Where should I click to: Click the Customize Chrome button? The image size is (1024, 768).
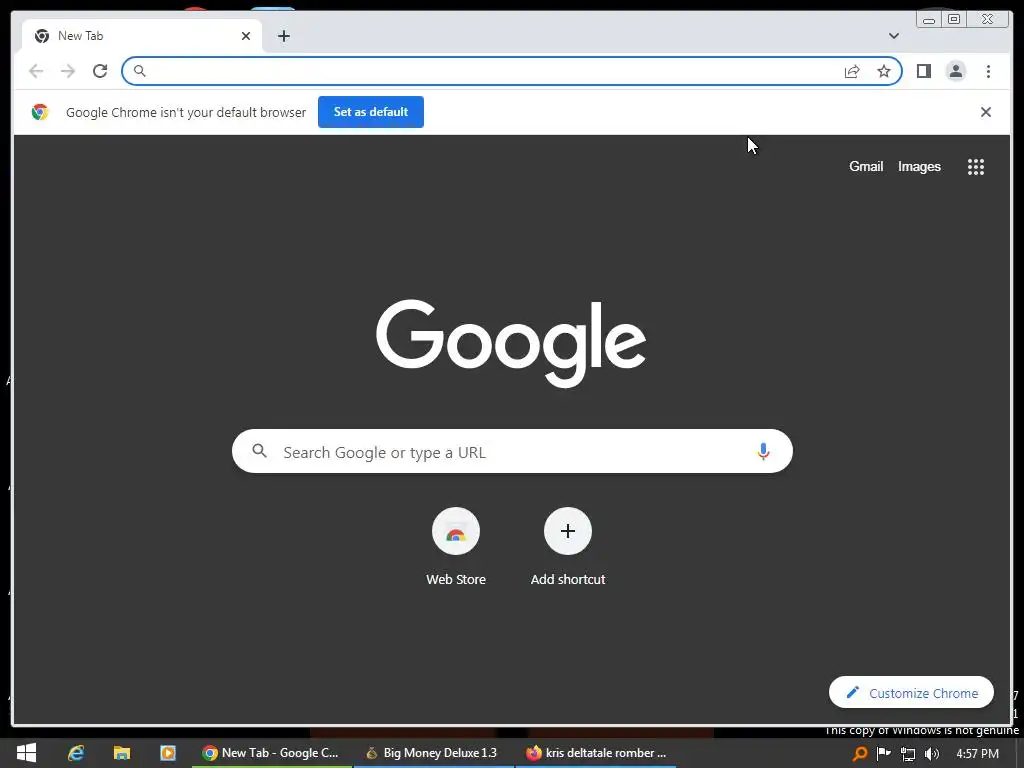tap(911, 692)
